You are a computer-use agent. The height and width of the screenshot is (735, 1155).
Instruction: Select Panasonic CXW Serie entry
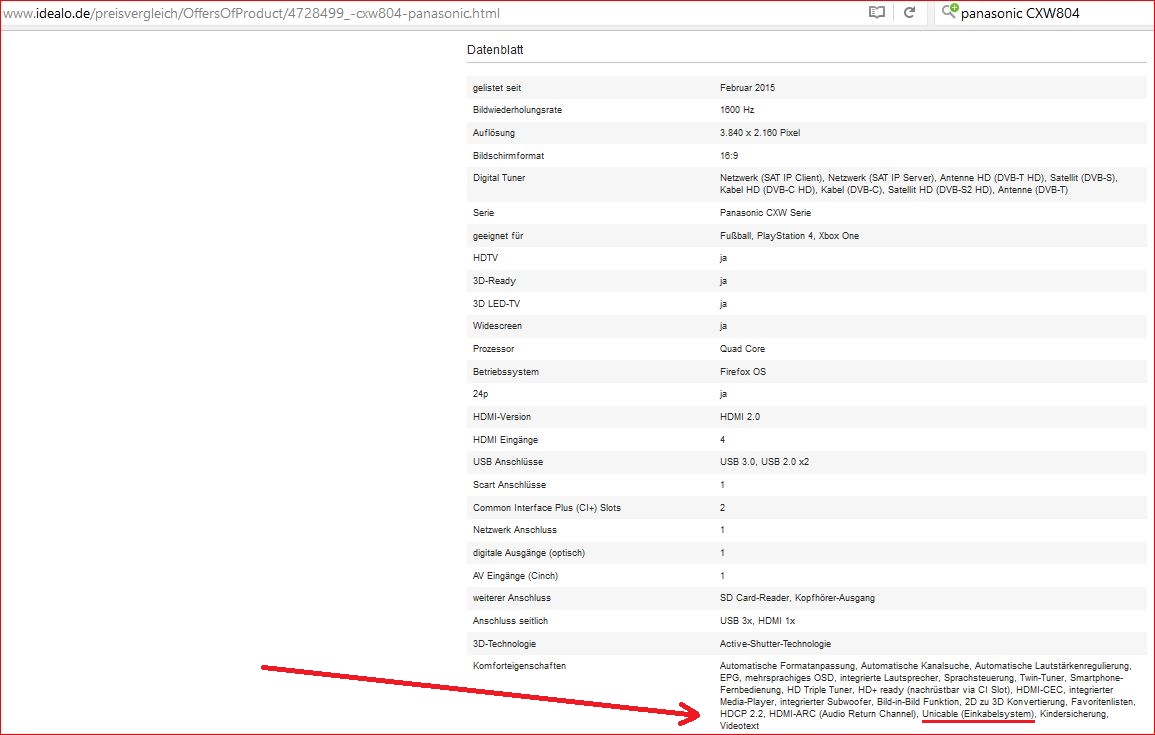pyautogui.click(x=766, y=213)
